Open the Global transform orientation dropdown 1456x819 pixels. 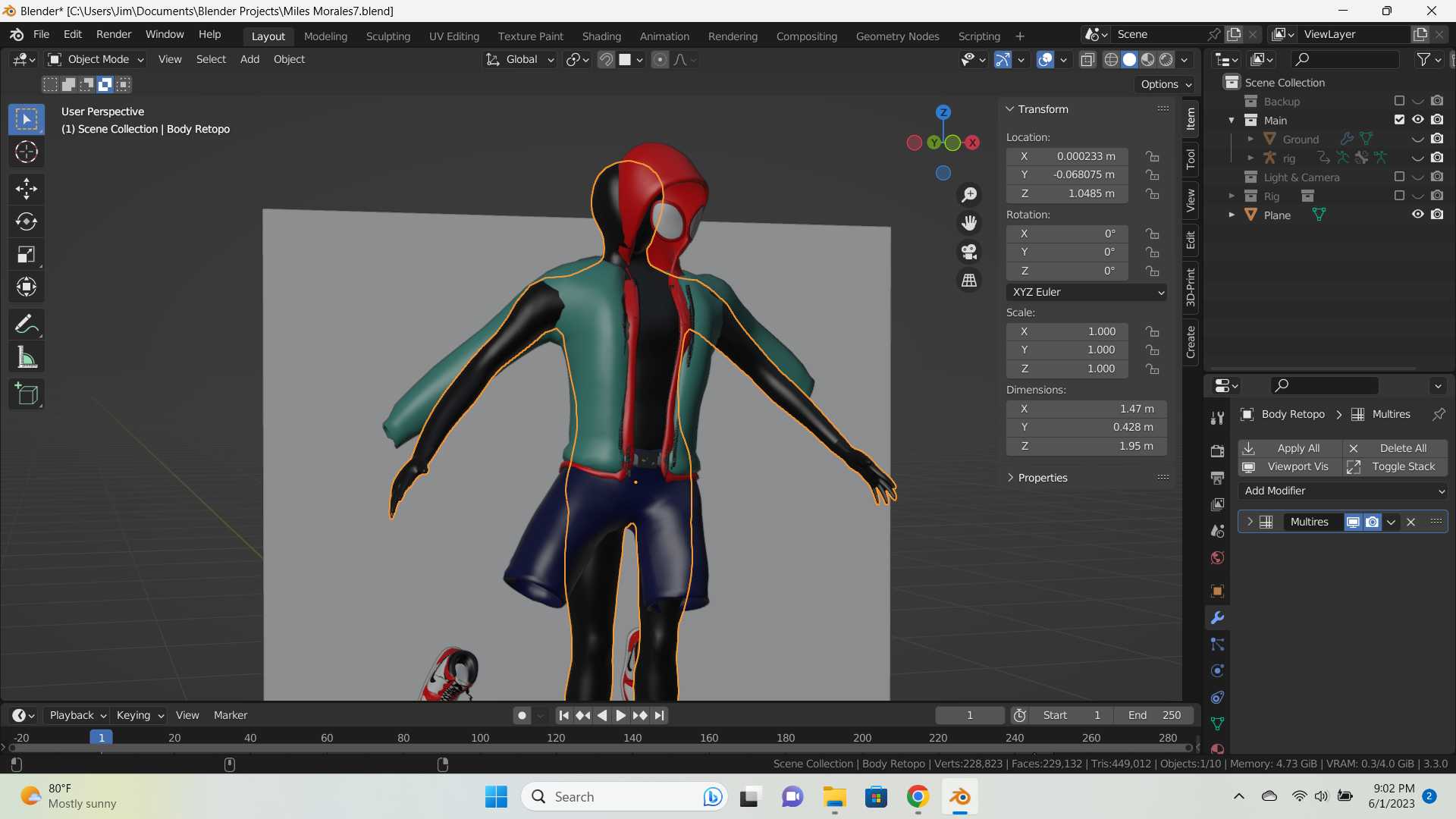[x=520, y=60]
